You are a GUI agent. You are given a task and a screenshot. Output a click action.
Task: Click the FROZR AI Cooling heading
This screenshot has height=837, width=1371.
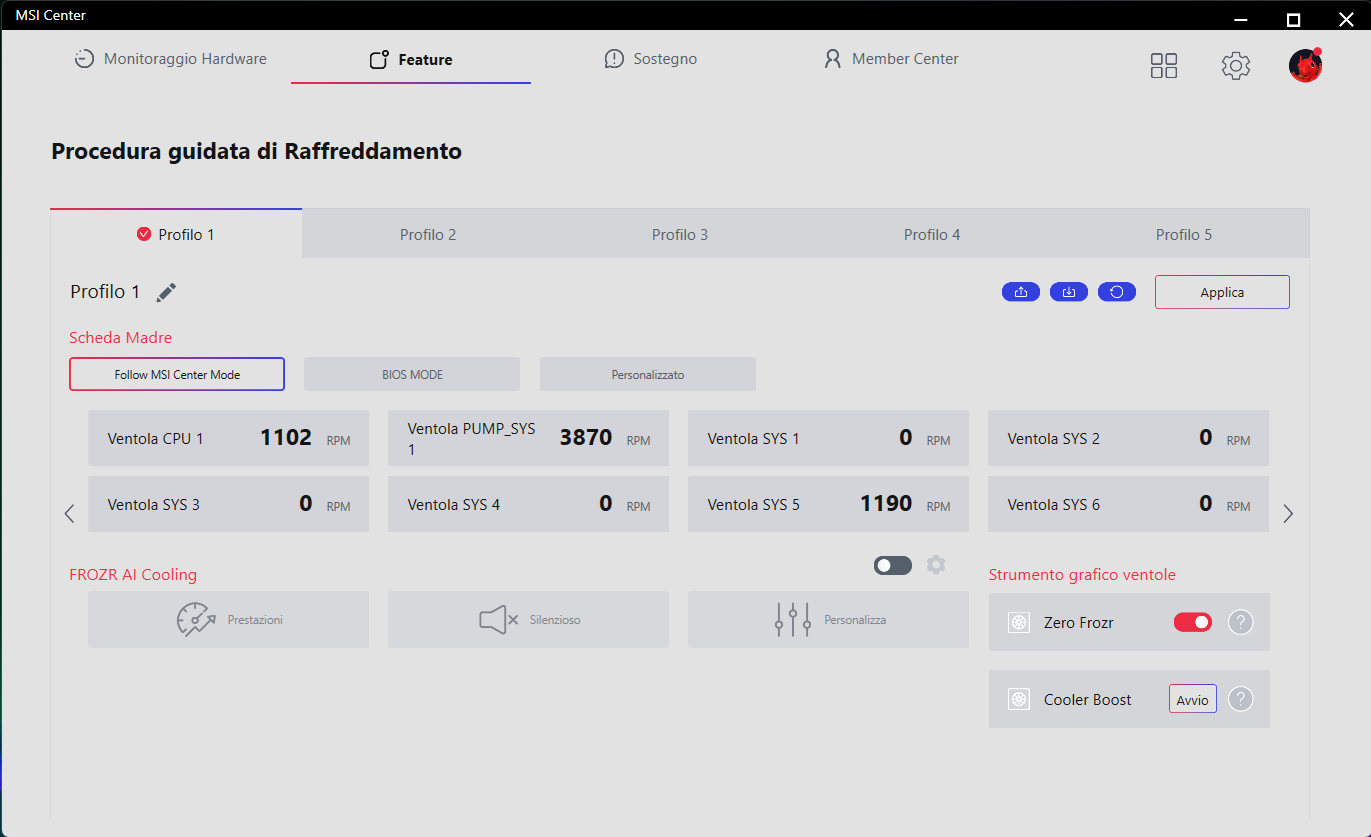click(x=133, y=575)
